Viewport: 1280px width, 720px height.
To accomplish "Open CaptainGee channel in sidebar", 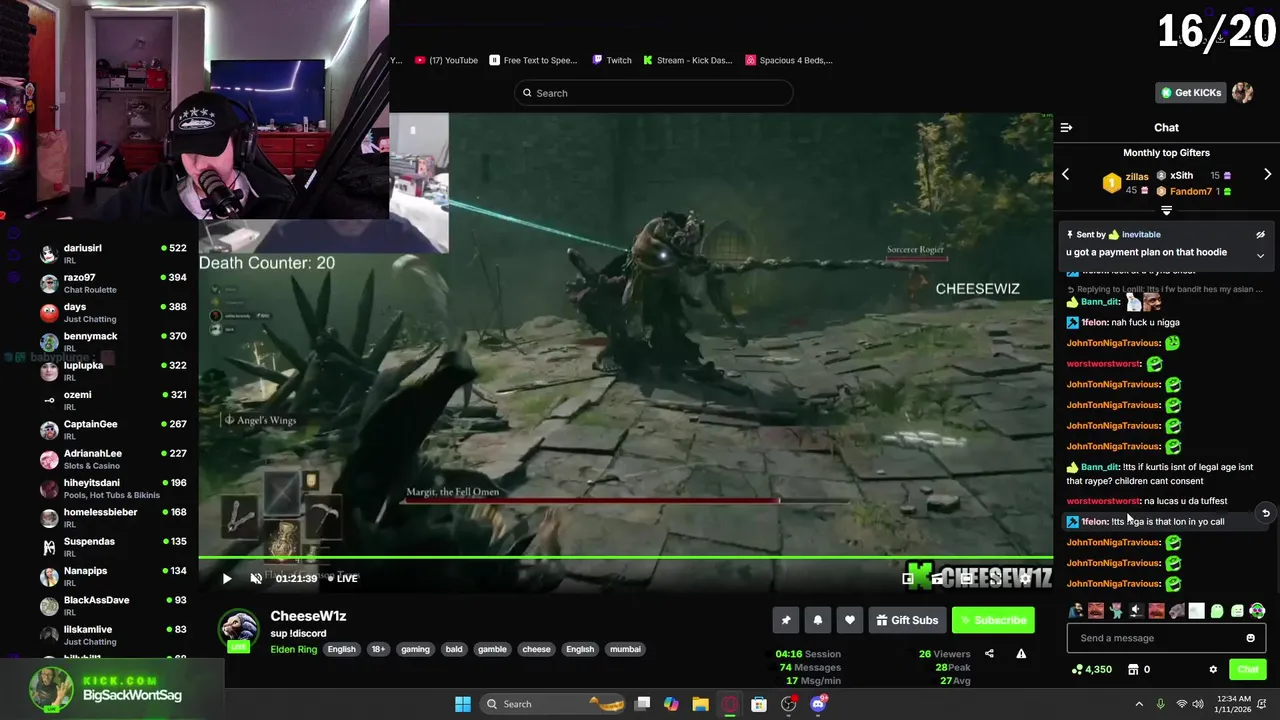I will 113,429.
